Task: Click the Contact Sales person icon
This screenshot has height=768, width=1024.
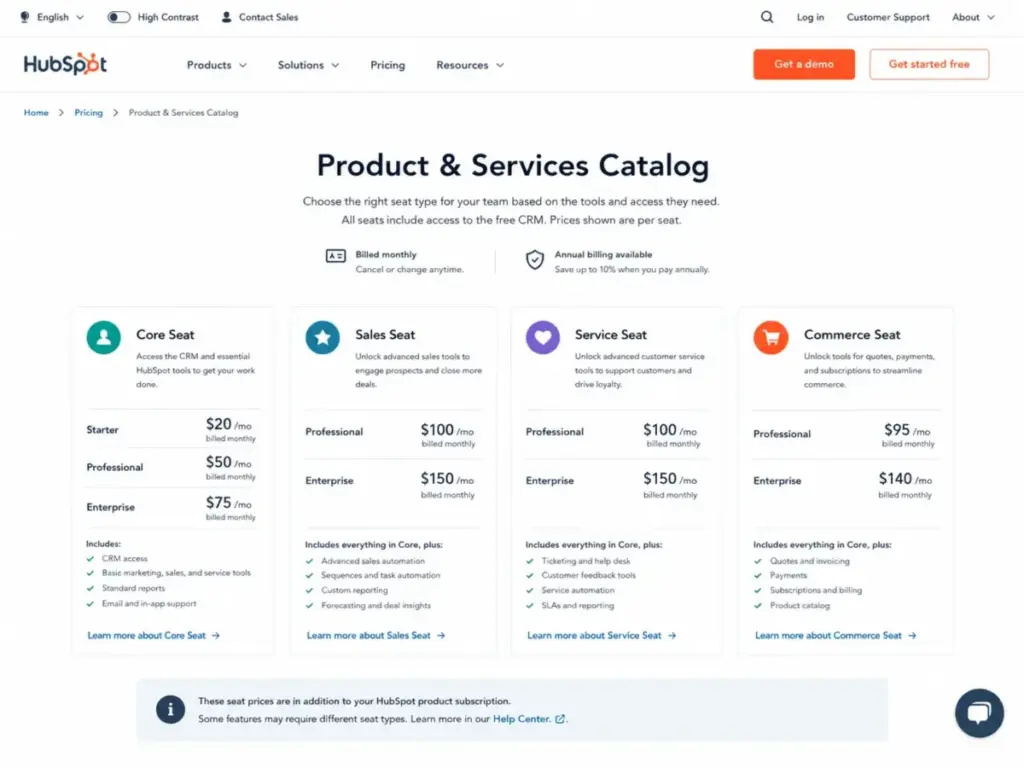Action: (x=226, y=17)
